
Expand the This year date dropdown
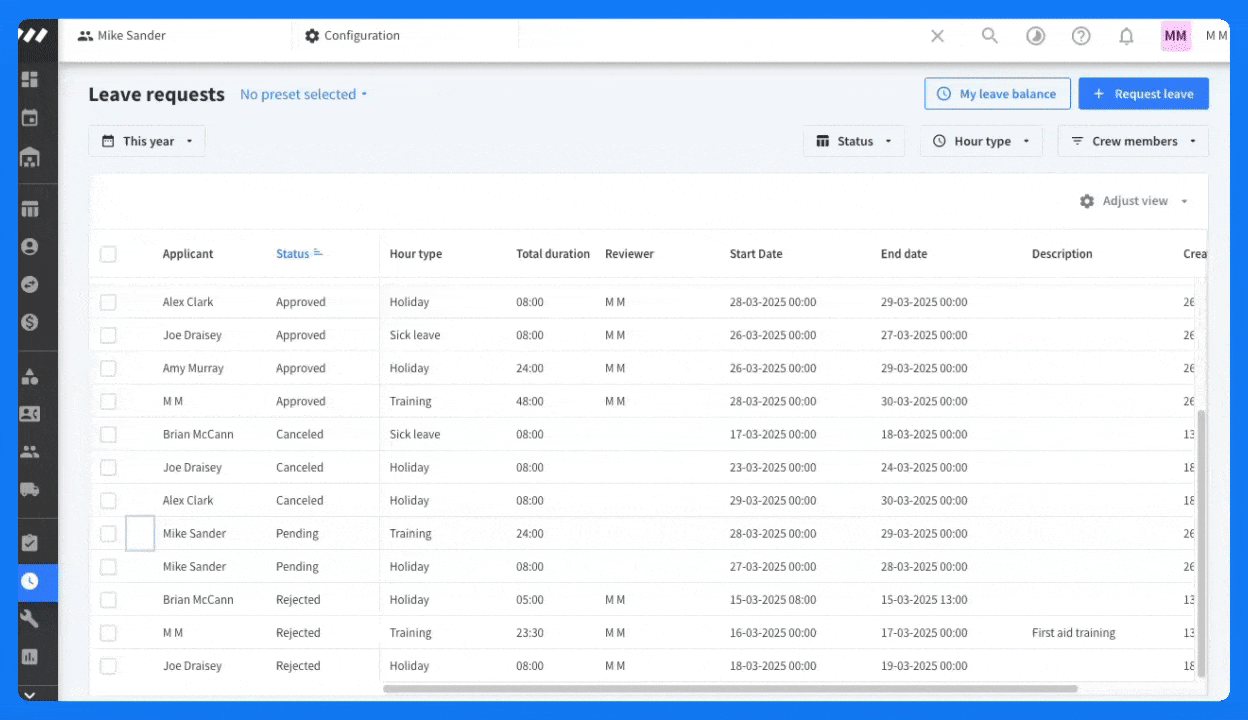coord(147,141)
